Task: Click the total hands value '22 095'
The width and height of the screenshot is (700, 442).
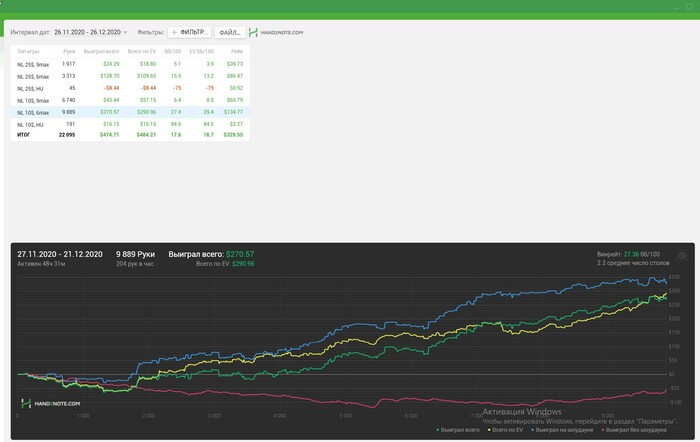Action: (x=67, y=134)
